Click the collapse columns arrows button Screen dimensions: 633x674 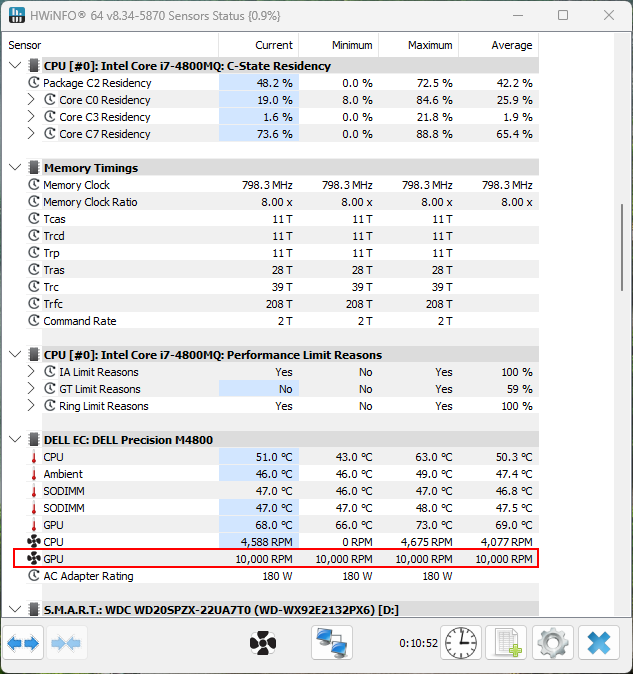(66, 643)
